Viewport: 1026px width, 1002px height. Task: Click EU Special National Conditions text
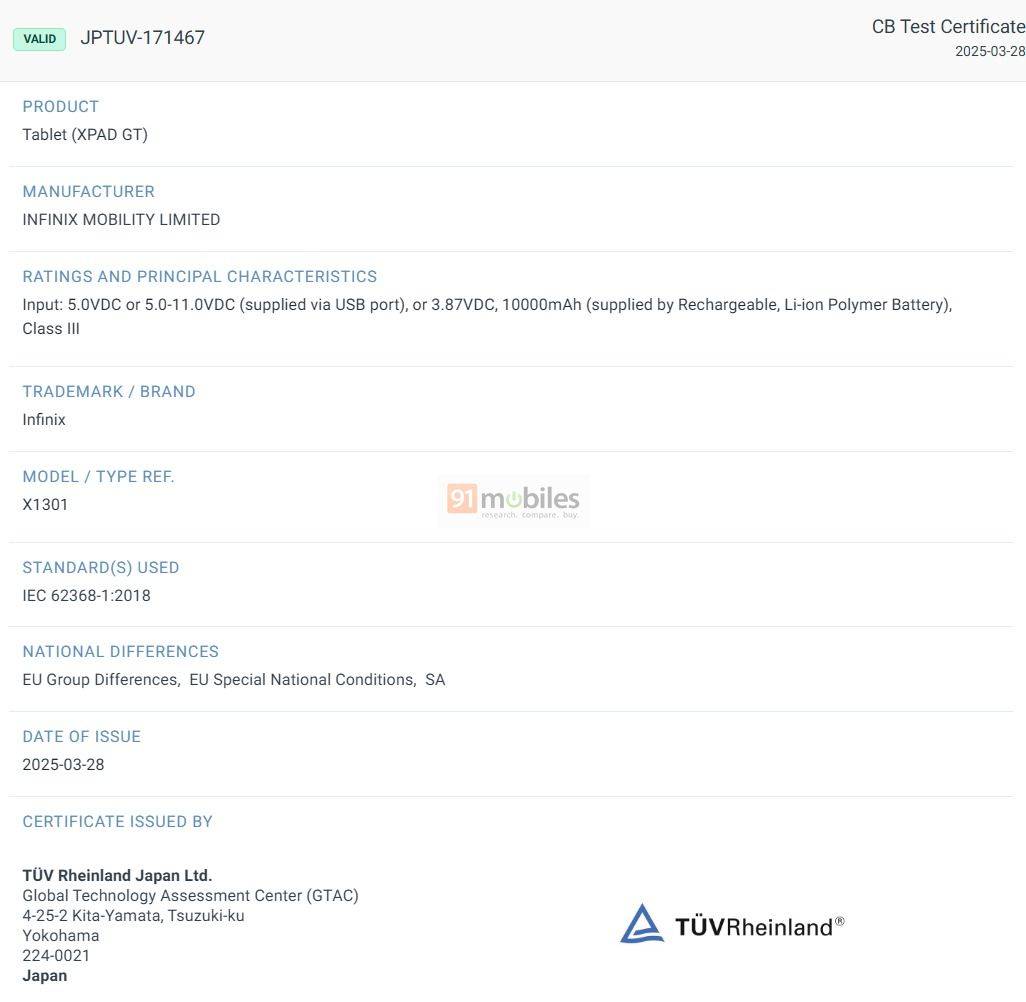(x=302, y=680)
